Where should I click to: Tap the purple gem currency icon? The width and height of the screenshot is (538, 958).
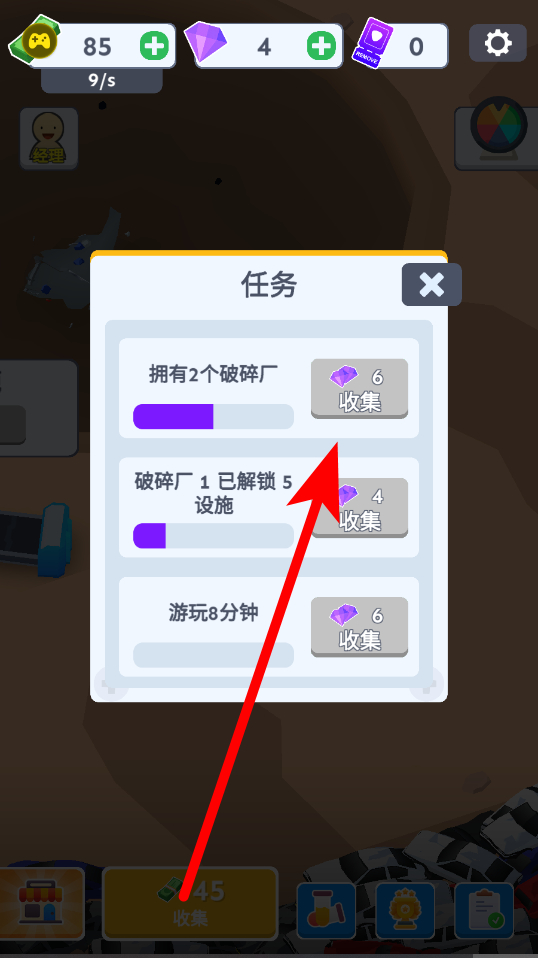coord(205,42)
